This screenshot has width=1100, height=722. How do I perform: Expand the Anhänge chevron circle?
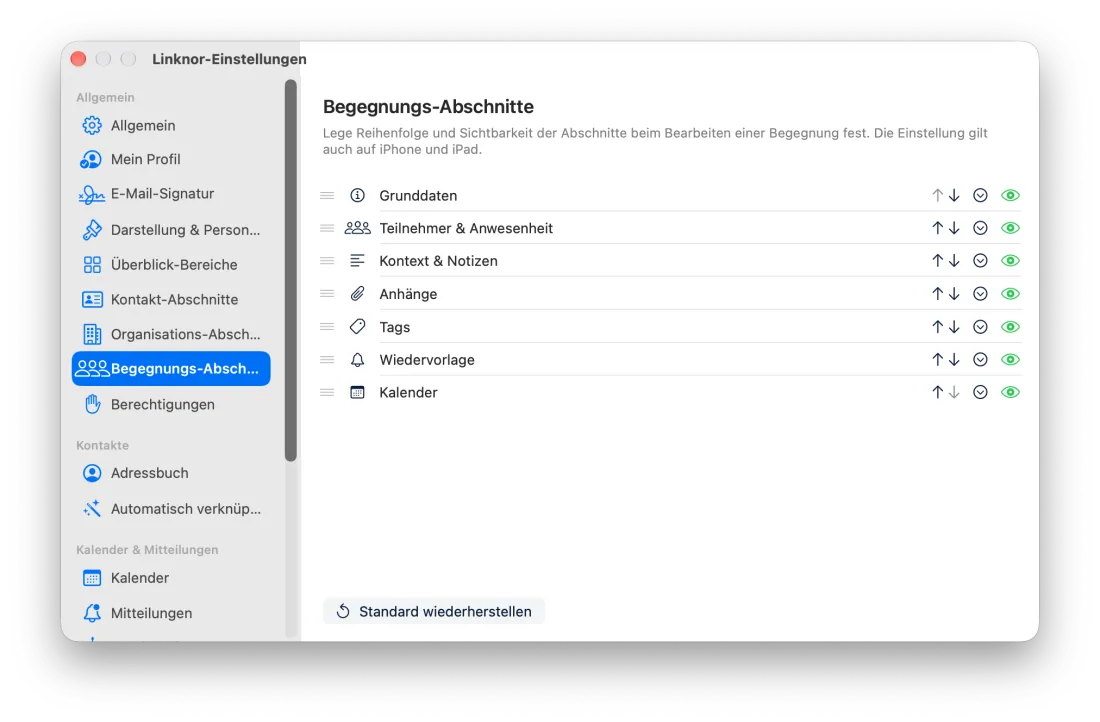point(981,294)
